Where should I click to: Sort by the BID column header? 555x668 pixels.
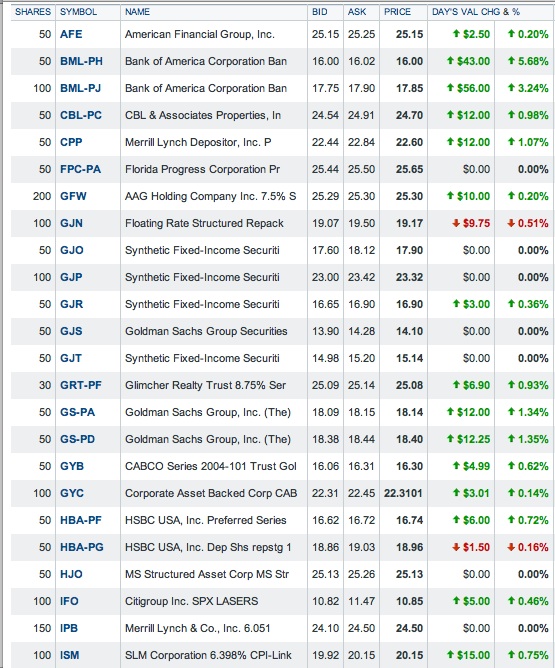(319, 12)
